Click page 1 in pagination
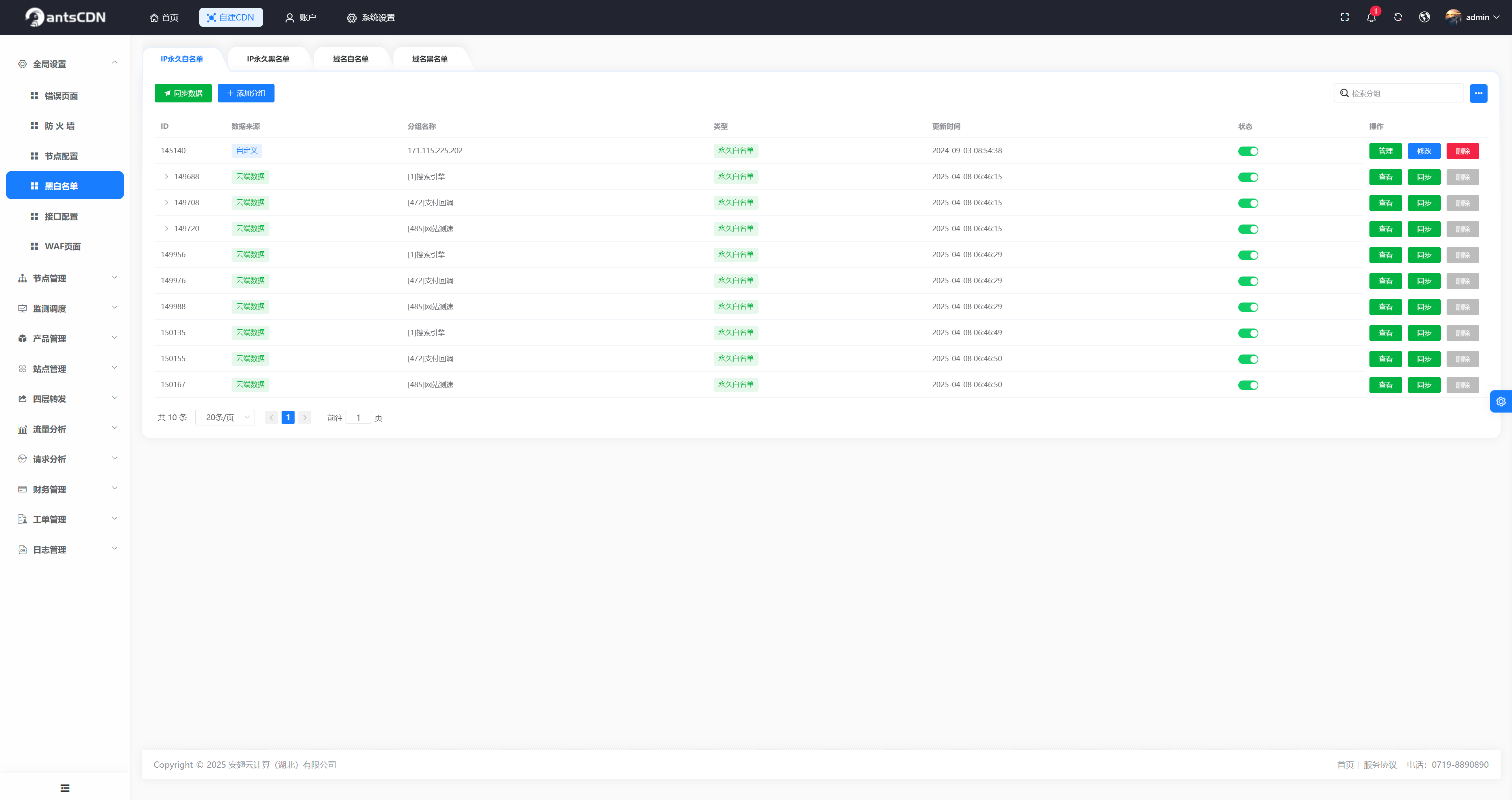The width and height of the screenshot is (1512, 800). (288, 417)
